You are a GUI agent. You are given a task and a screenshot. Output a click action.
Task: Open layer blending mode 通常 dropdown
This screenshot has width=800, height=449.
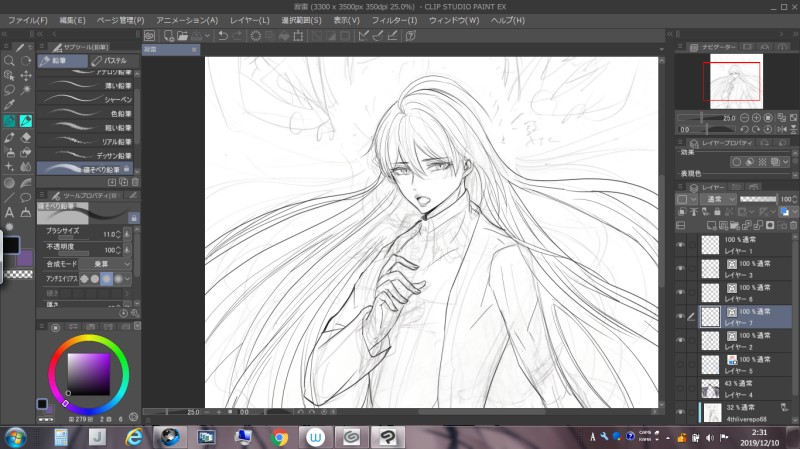tap(718, 199)
